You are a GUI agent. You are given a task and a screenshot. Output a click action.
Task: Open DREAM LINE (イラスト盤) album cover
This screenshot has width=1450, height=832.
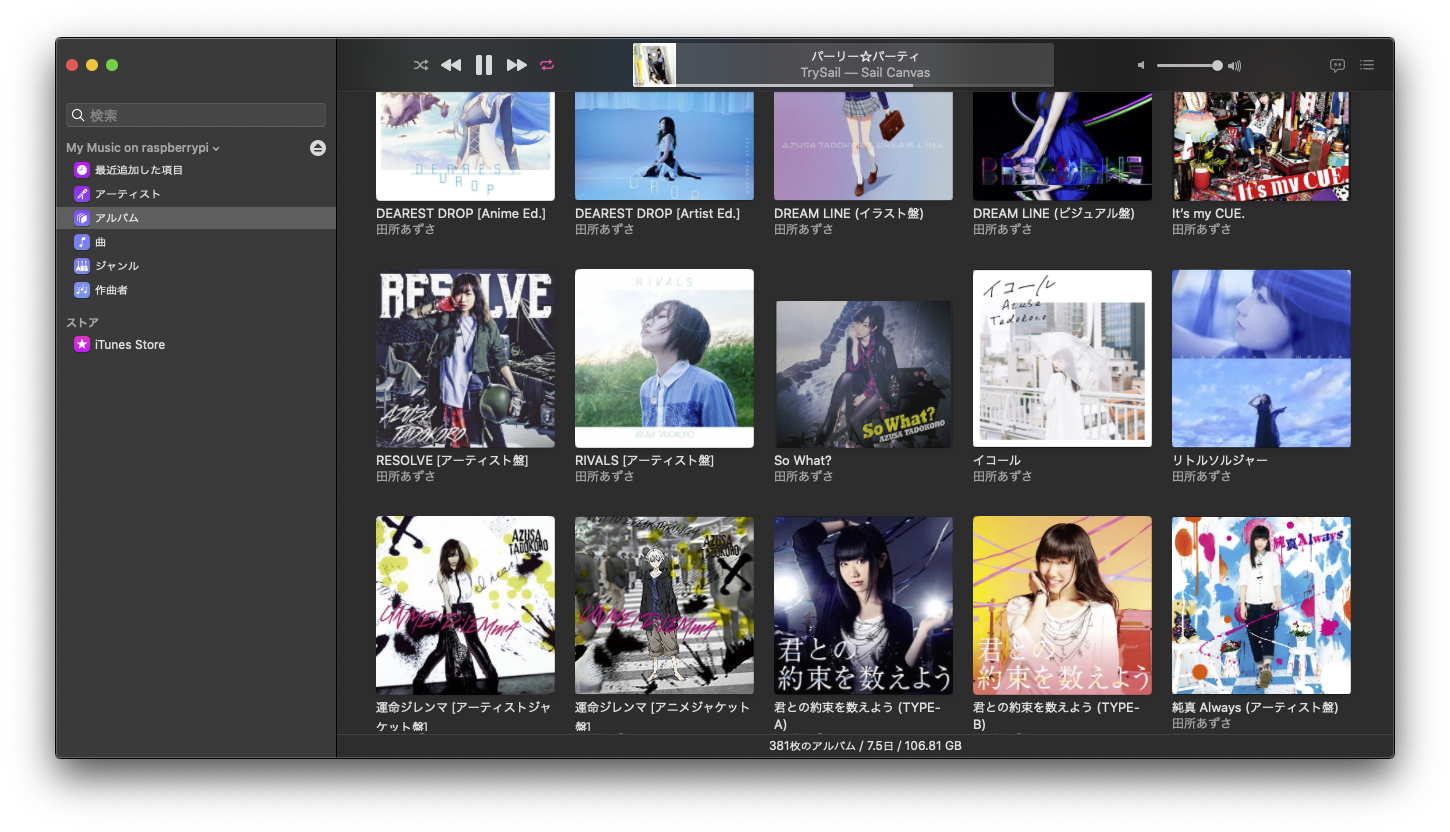[x=863, y=146]
